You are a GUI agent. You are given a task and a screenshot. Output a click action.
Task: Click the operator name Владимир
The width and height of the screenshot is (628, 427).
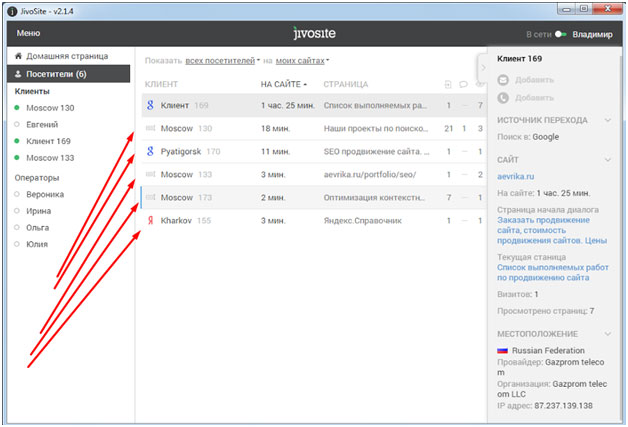coord(592,34)
